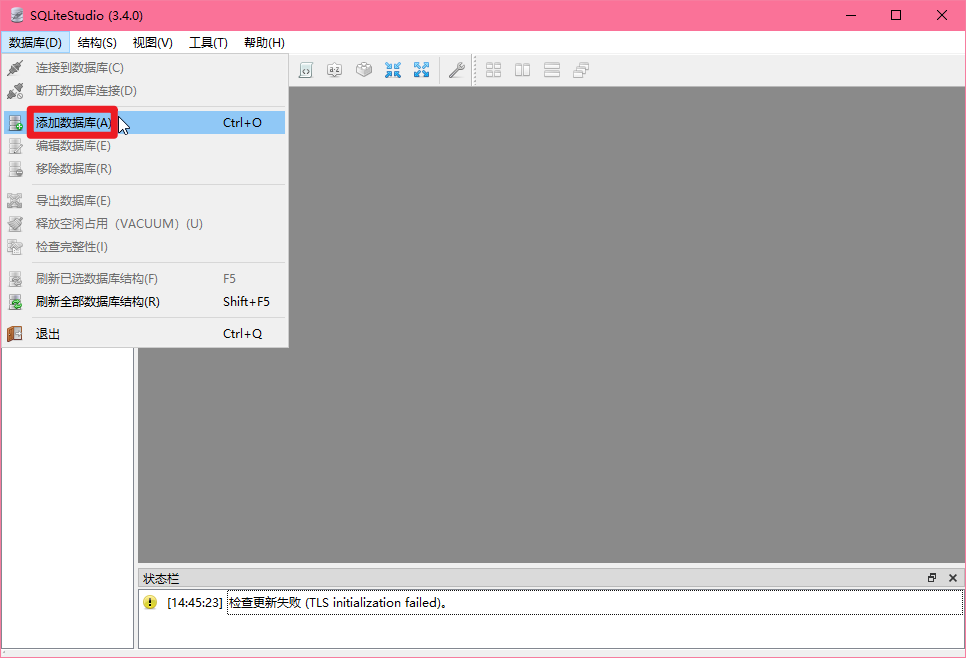Viewport: 966px width, 658px height.
Task: Select 释放空闲占用 (VACUUM) (U) entry
Action: coord(144,223)
